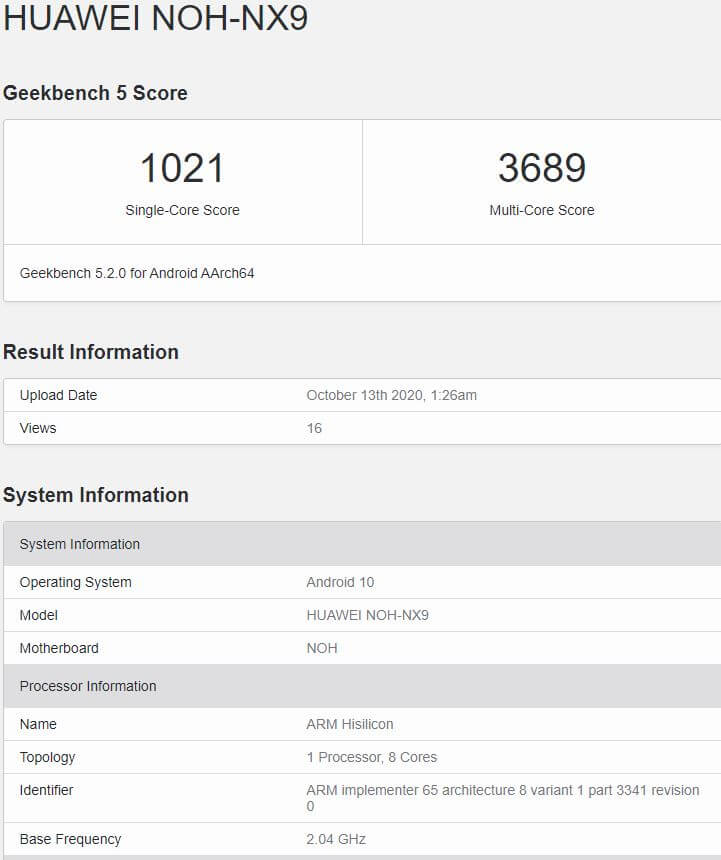Click the Result Information heading
721x860 pixels.
pyautogui.click(x=90, y=352)
